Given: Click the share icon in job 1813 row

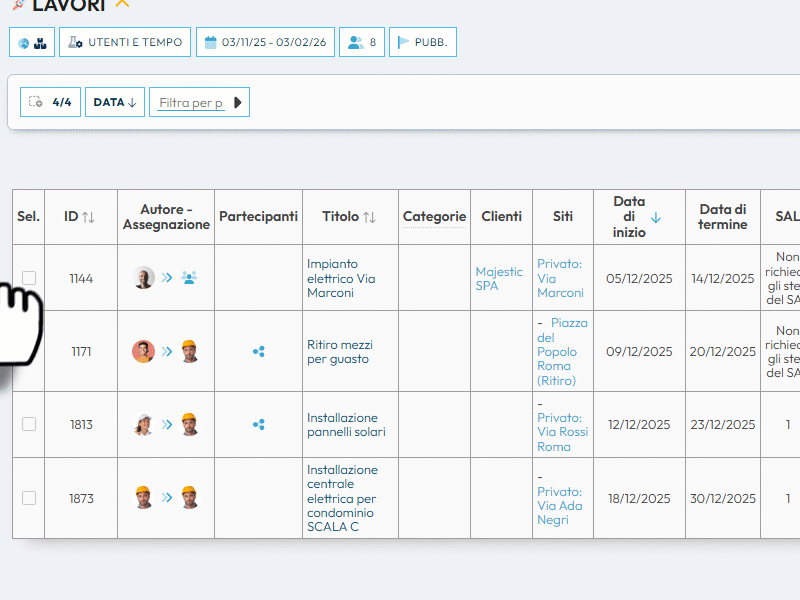Looking at the screenshot, I should coord(259,424).
